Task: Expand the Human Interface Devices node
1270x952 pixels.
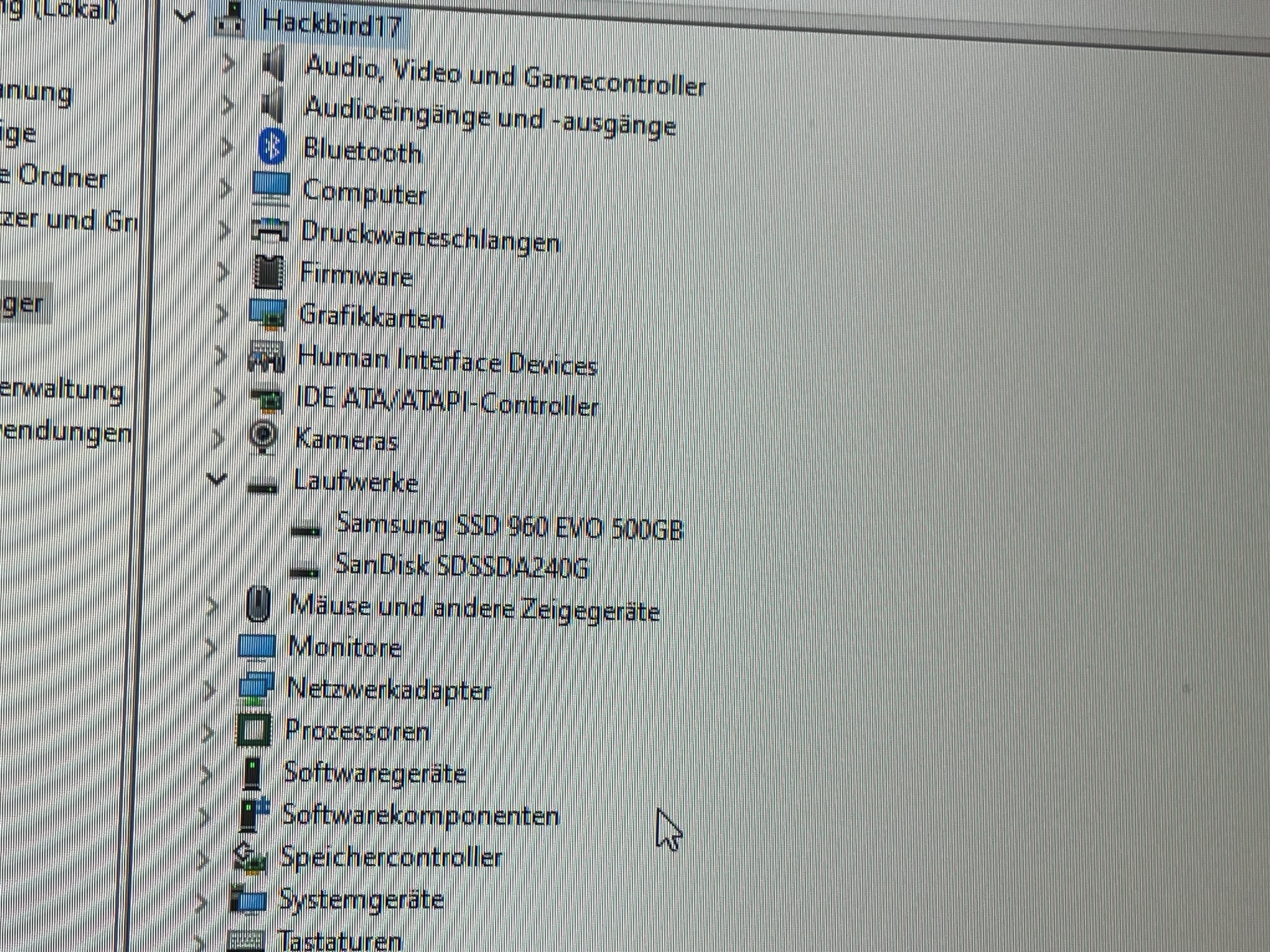Action: (221, 355)
